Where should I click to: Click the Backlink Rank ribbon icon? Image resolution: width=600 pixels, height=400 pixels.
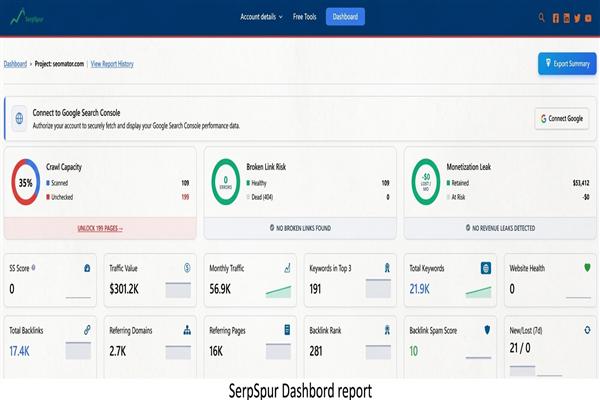[387, 330]
